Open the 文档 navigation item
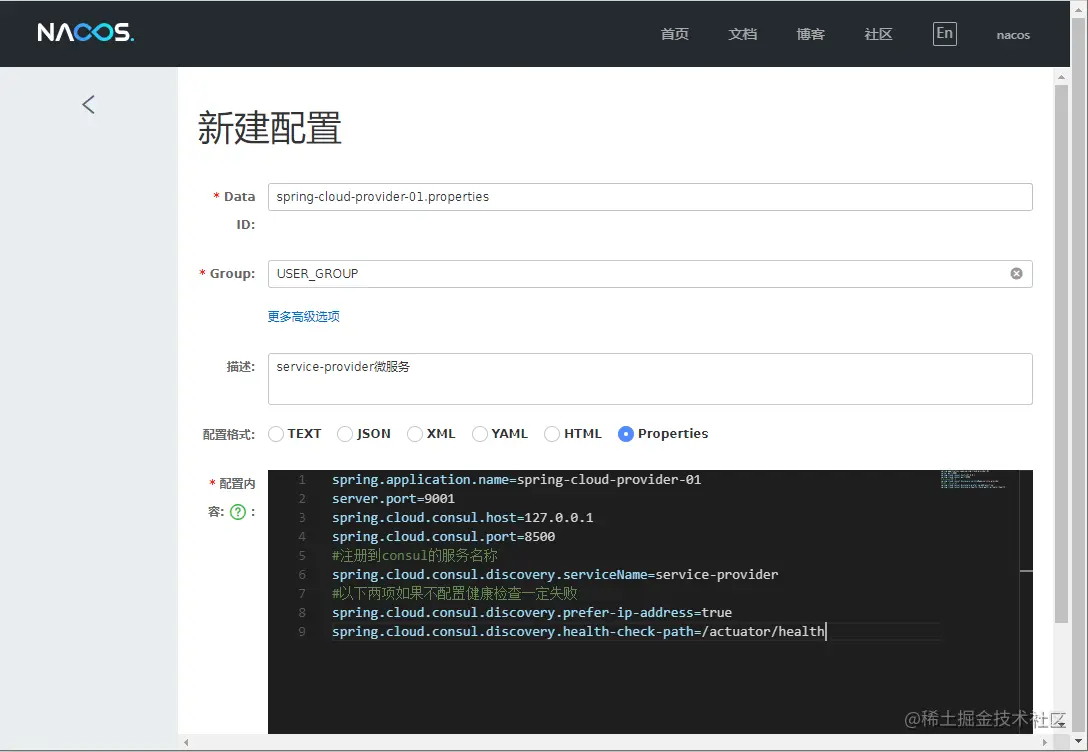This screenshot has height=752, width=1088. [x=742, y=34]
